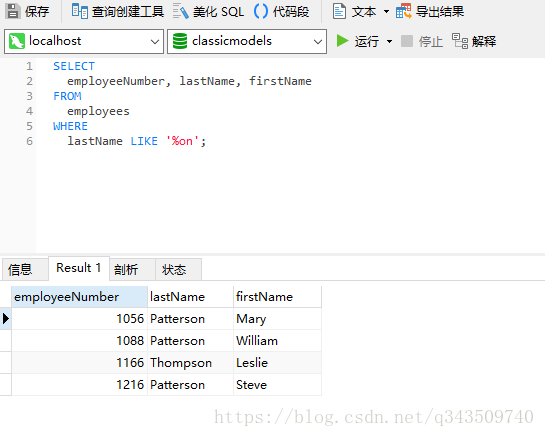Open the Run (运行) options dropdown arrow

point(390,41)
